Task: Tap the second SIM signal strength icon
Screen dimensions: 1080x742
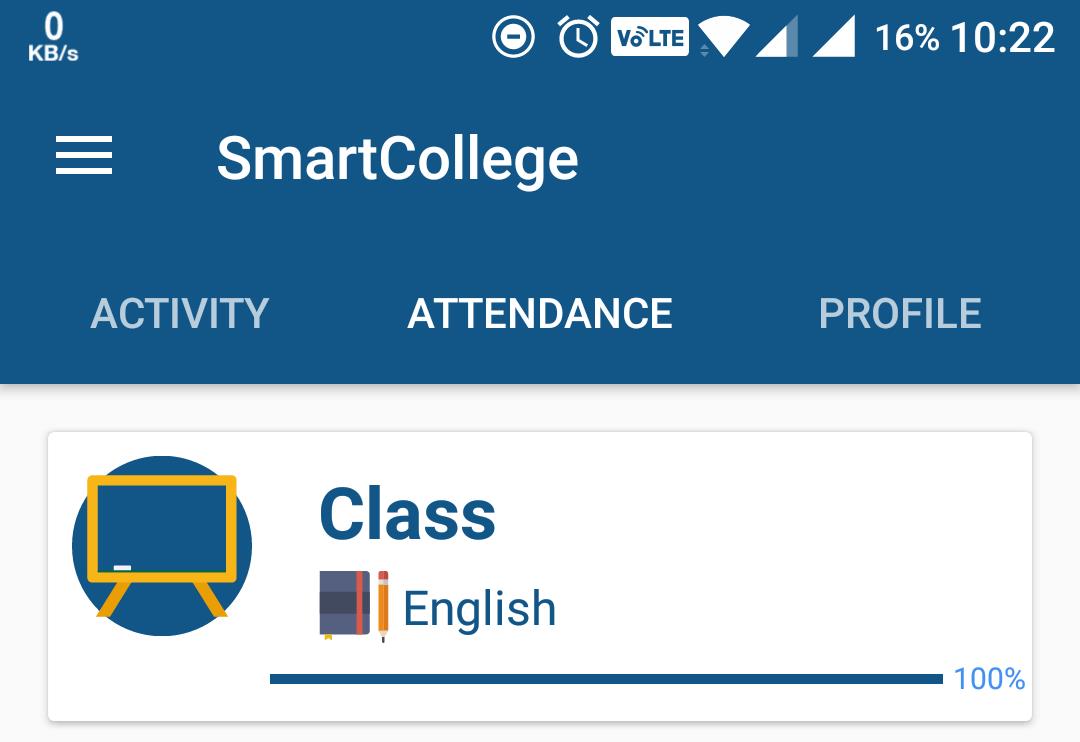Action: click(834, 37)
